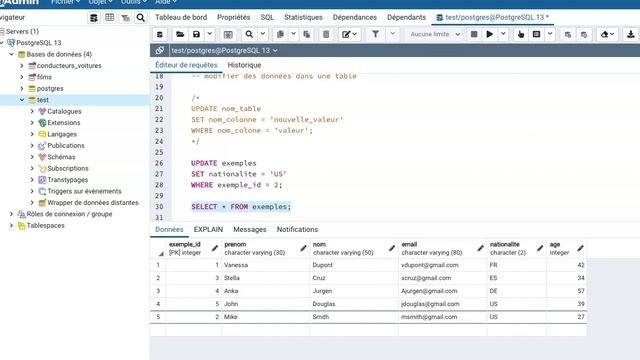Expand the Schémas node
Image resolution: width=640 pixels, height=360 pixels.
point(32,157)
